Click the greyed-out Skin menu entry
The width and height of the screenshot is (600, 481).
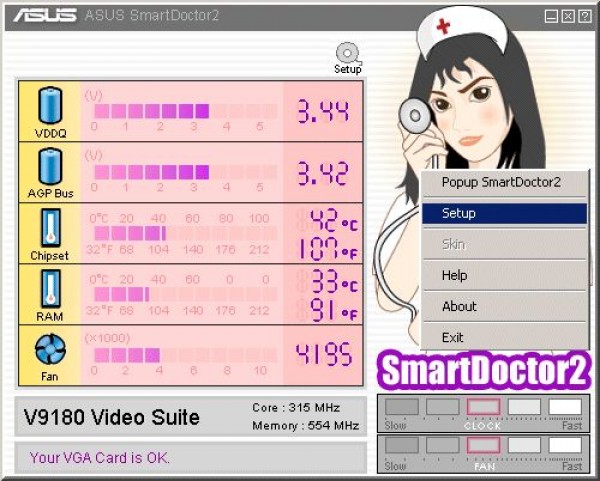[x=504, y=244]
